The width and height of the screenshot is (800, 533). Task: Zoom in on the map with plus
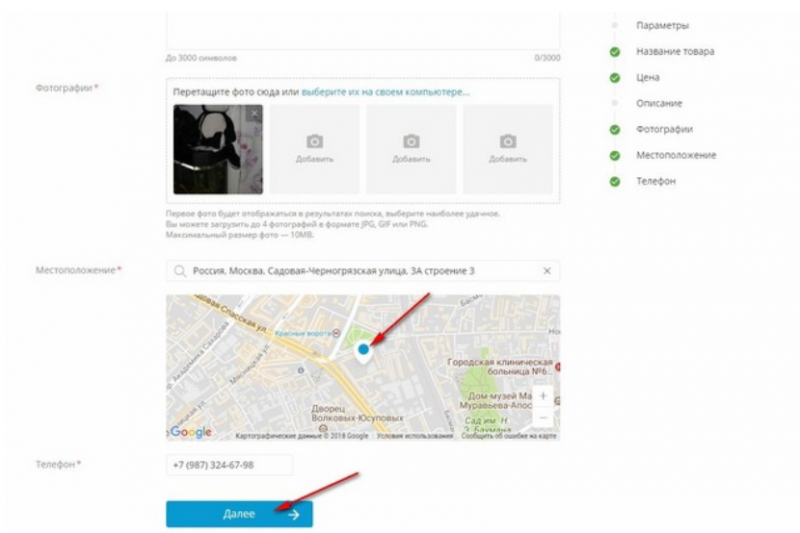coord(543,396)
